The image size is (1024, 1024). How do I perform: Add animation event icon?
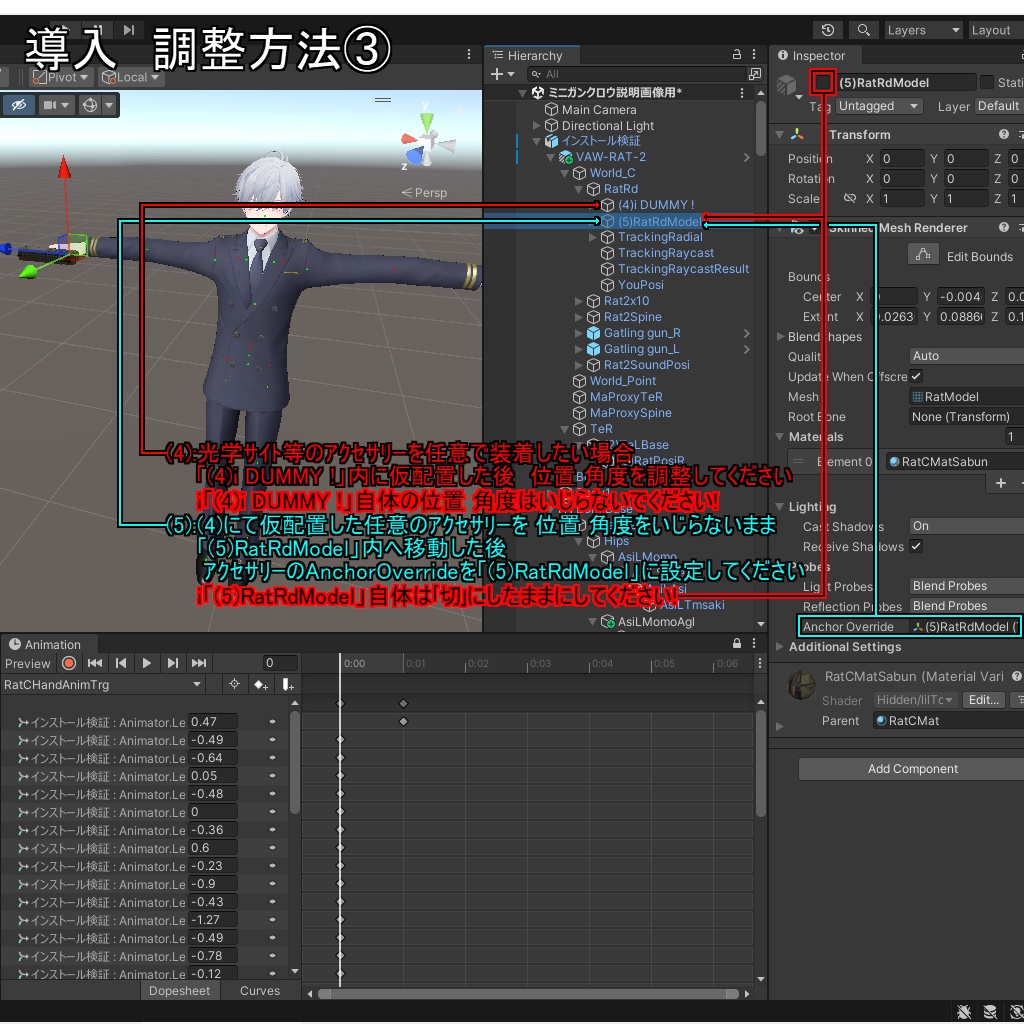click(x=287, y=684)
